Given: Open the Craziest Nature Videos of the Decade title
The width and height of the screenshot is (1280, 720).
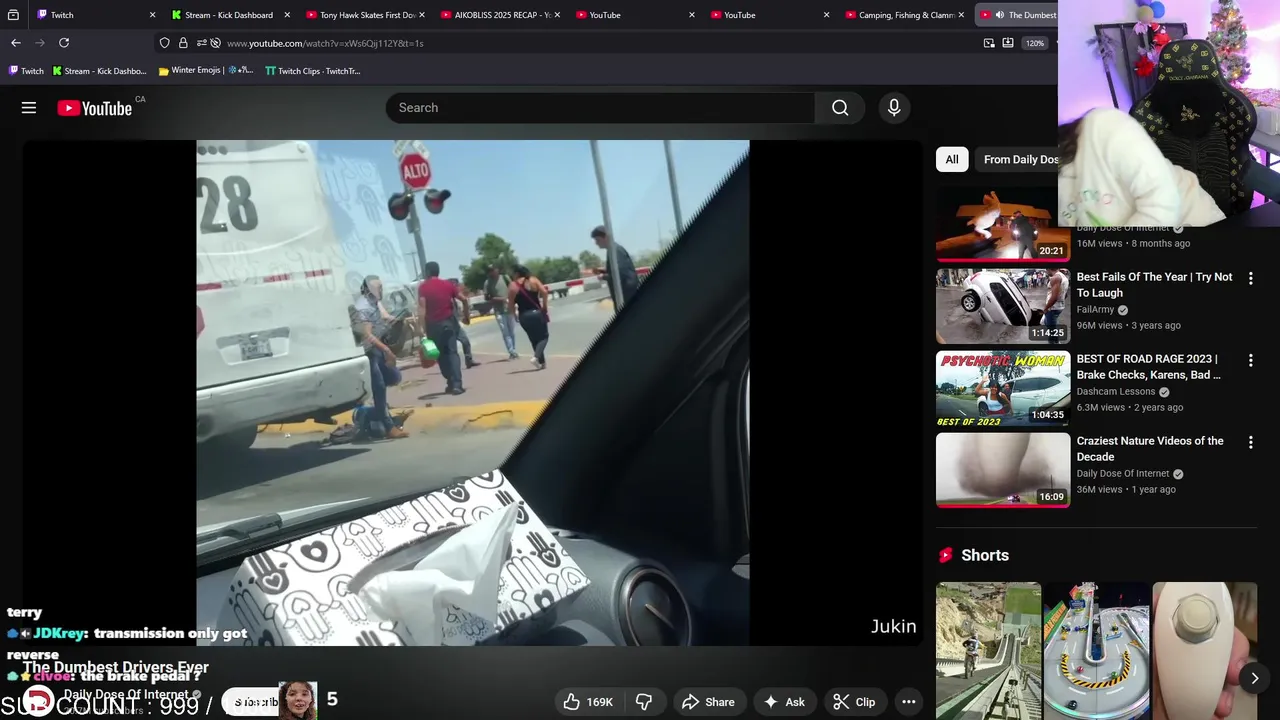Looking at the screenshot, I should point(1150,449).
